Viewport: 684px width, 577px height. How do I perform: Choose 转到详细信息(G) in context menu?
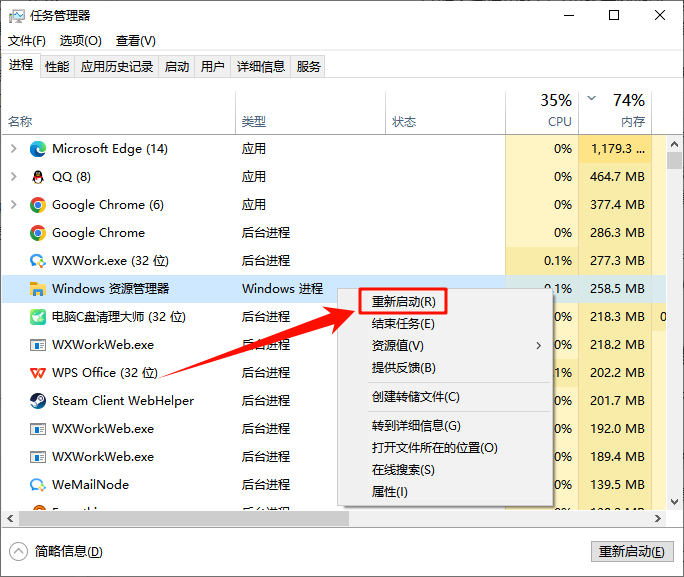pyautogui.click(x=416, y=426)
